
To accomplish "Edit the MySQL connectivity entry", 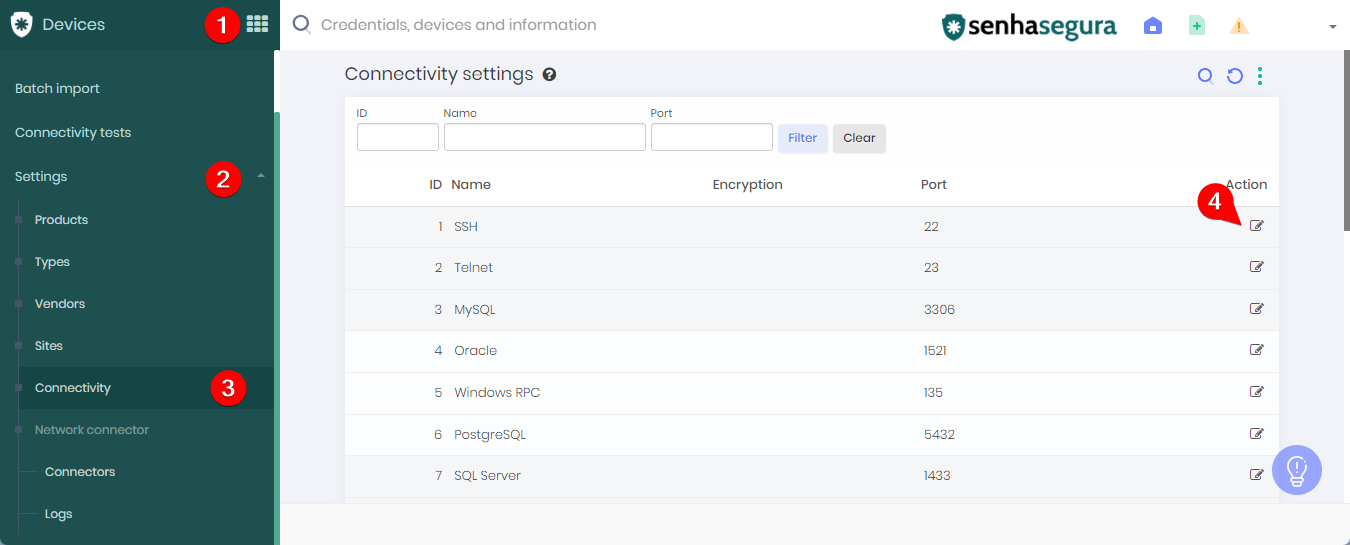I will click(1257, 309).
